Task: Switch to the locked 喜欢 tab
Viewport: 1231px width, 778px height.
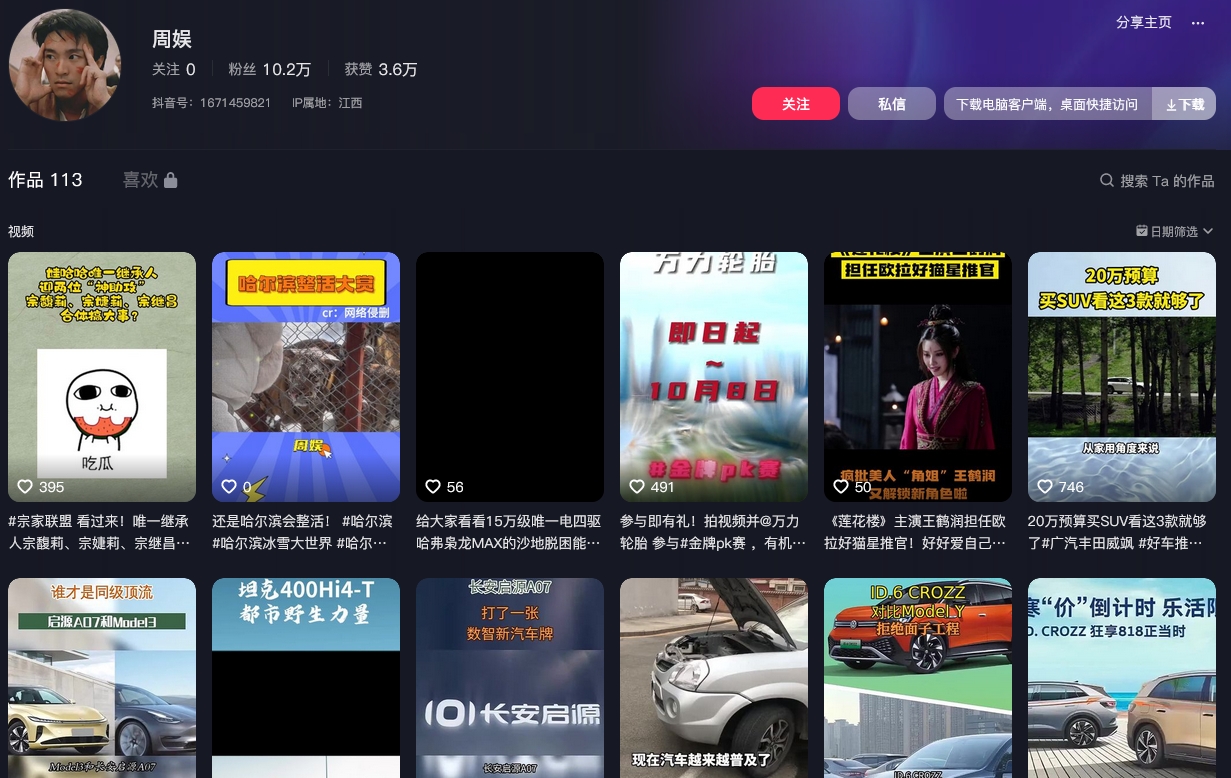Action: pos(150,180)
